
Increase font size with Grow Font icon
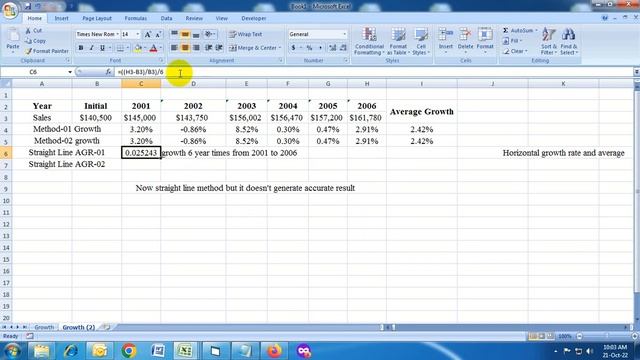(148, 35)
